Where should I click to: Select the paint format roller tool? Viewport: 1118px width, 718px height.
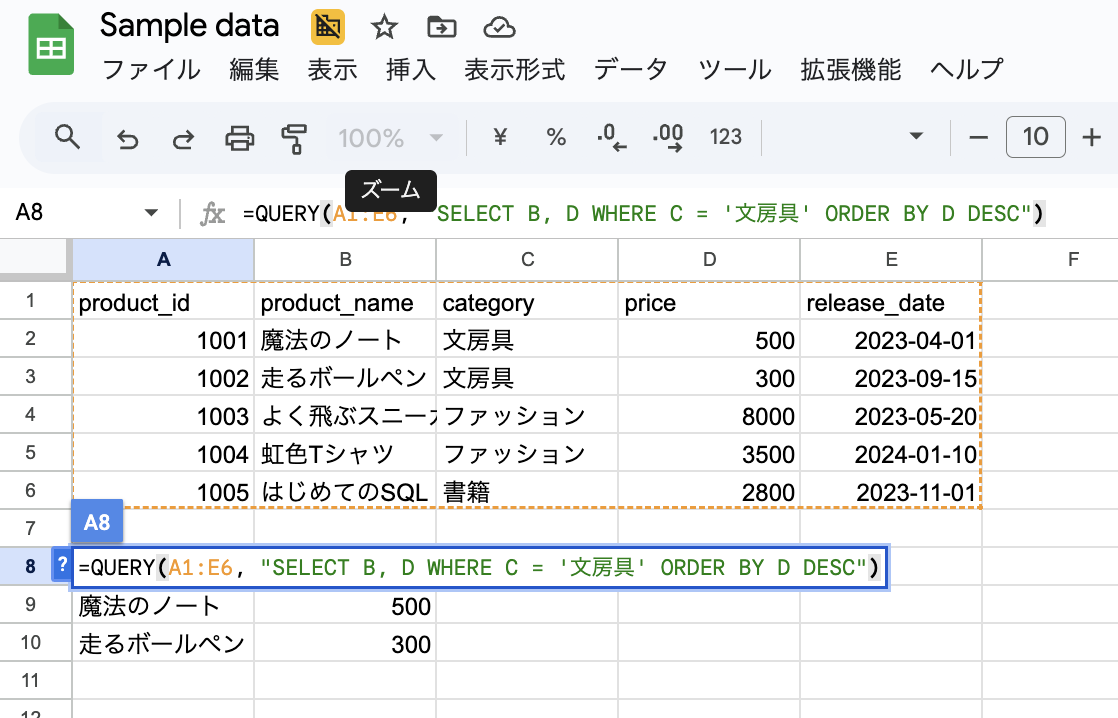(x=295, y=138)
